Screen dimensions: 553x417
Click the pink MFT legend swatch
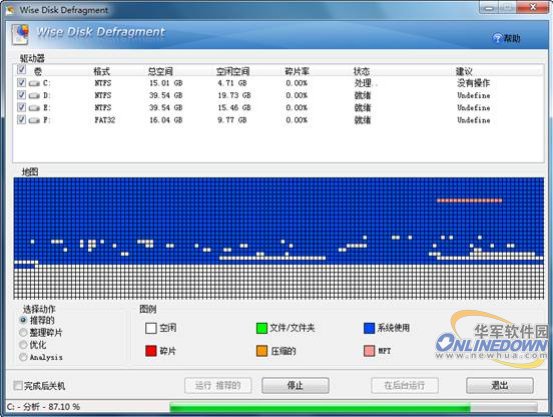(x=369, y=351)
